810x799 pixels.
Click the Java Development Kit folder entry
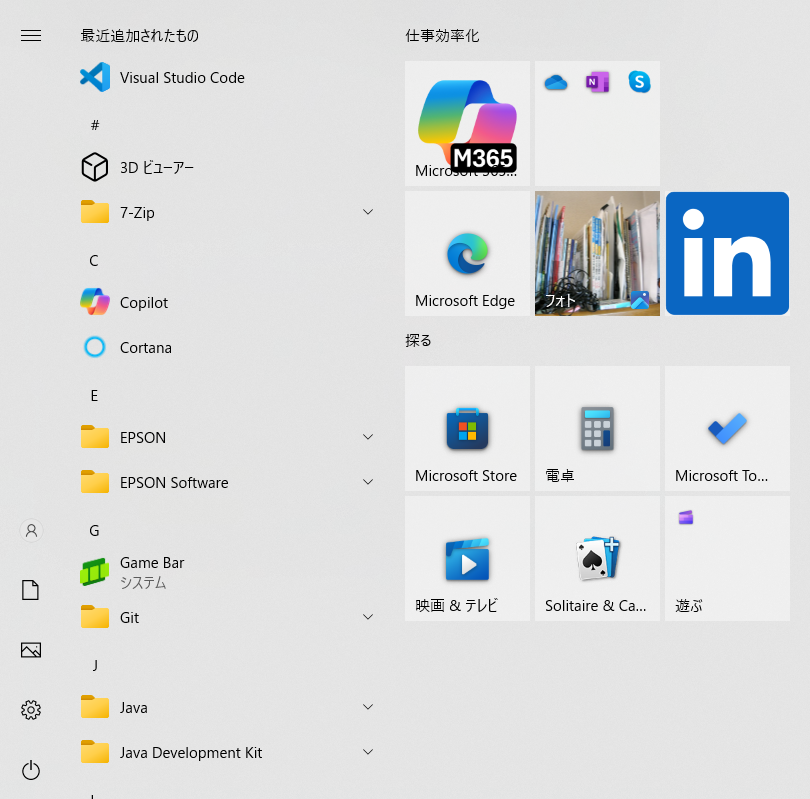pos(227,752)
